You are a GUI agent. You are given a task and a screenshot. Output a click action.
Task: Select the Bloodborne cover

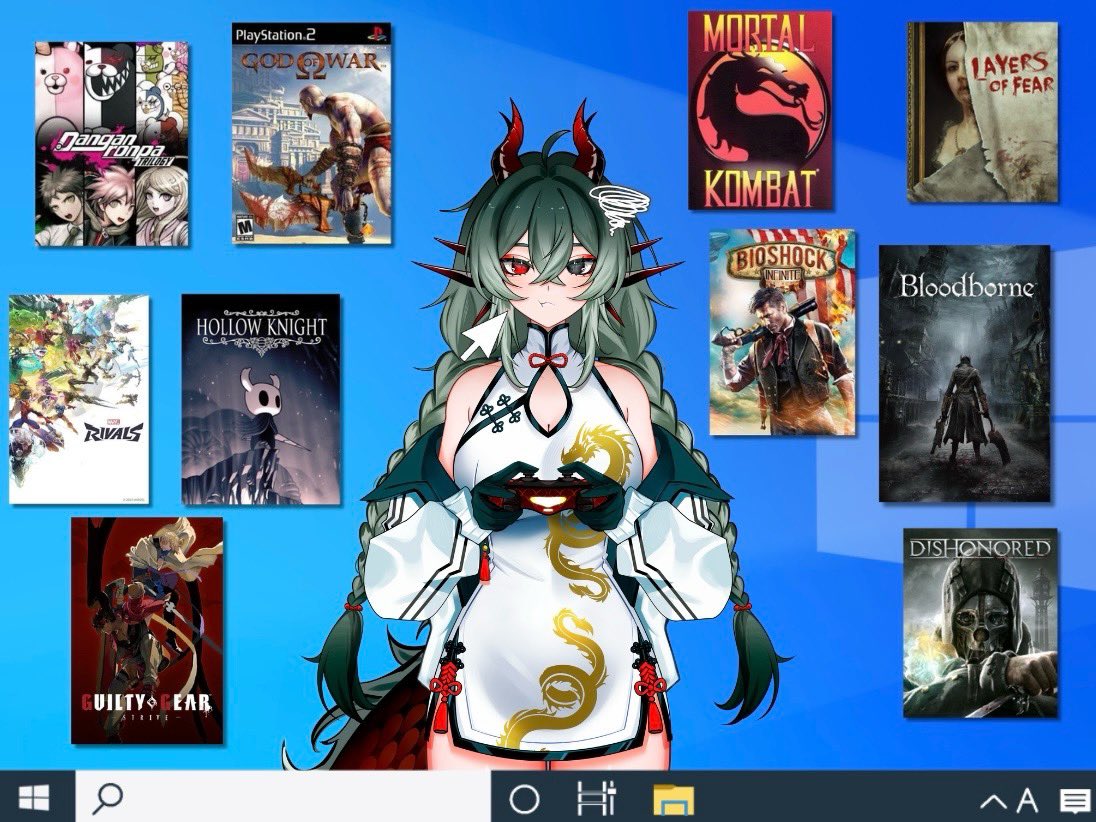965,373
